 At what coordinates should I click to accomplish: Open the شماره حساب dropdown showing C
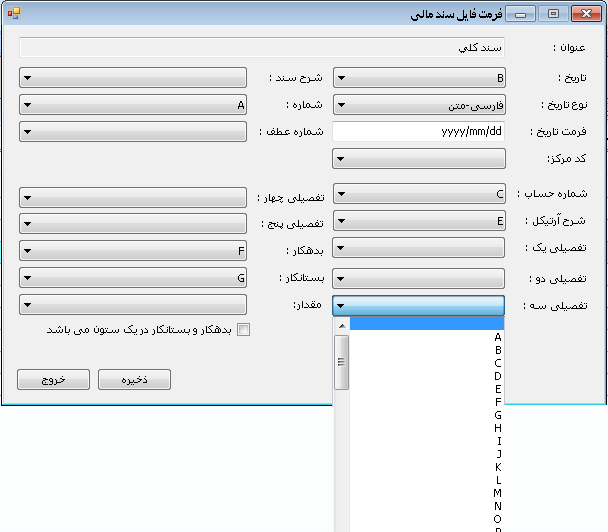(419, 194)
